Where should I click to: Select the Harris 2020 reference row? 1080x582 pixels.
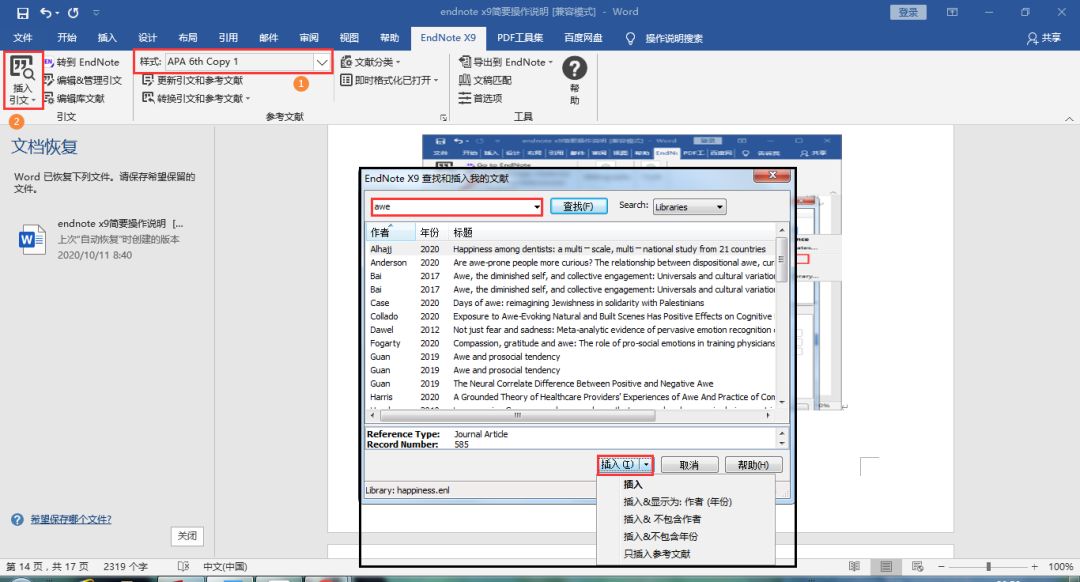pos(570,397)
